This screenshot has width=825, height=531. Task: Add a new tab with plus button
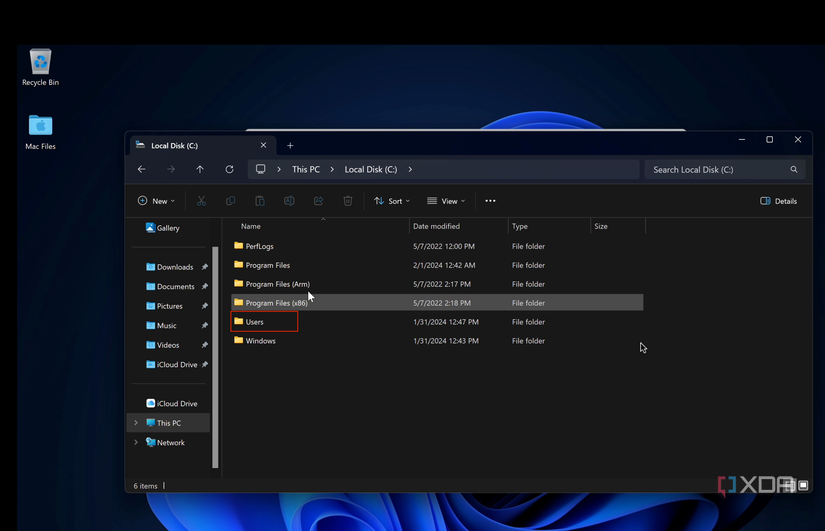290,145
